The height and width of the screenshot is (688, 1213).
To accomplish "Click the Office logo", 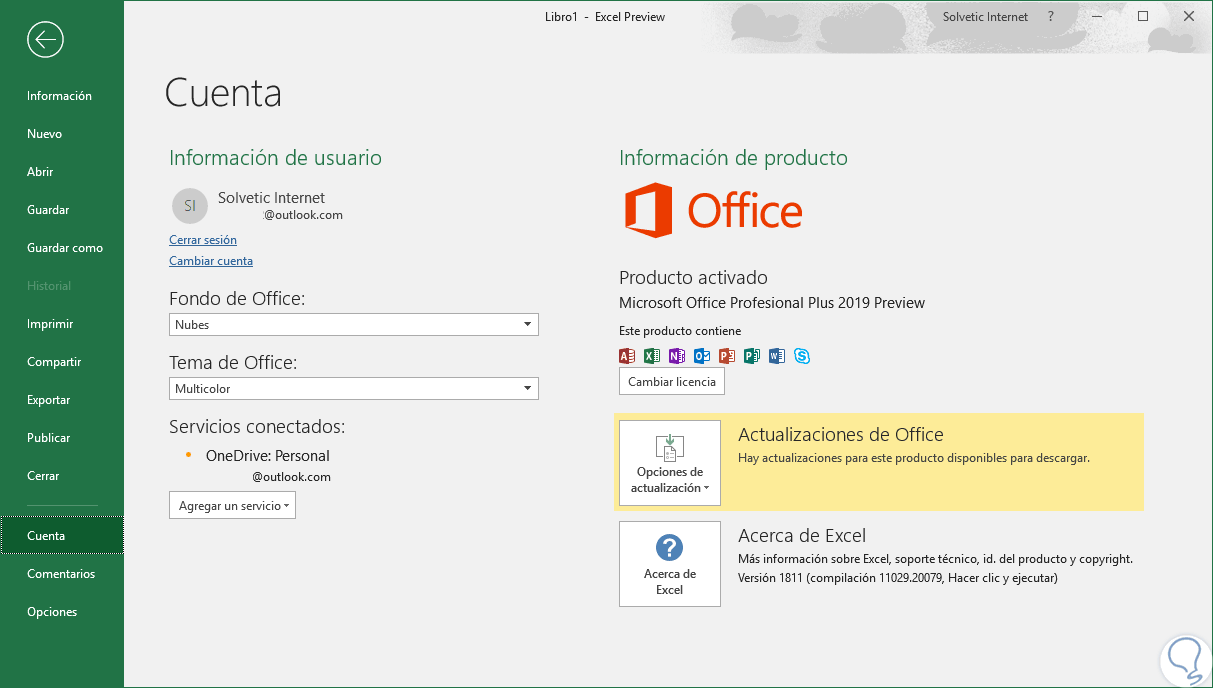I will [x=713, y=210].
